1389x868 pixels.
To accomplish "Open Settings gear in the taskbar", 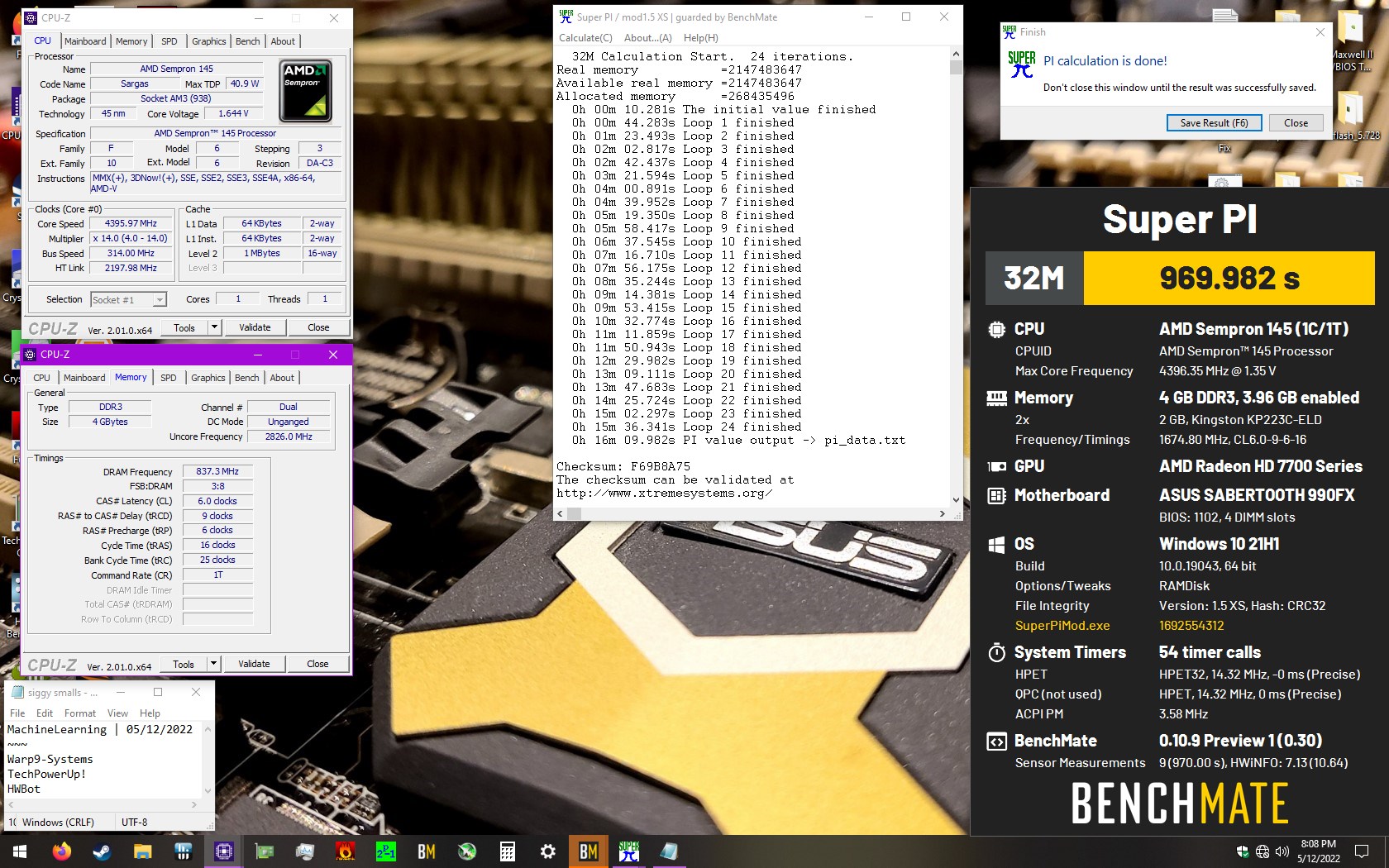I will [547, 851].
